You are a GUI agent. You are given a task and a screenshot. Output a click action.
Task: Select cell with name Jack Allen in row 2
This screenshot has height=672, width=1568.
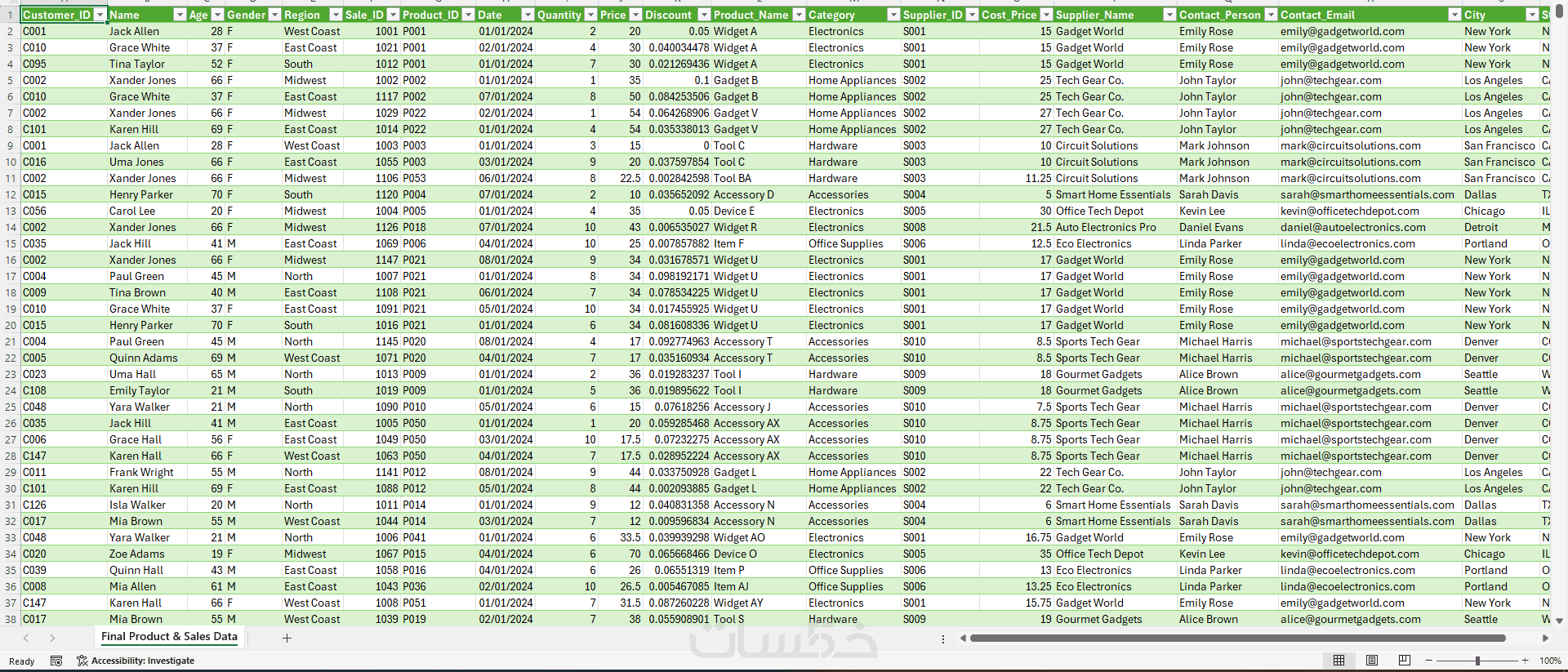click(x=147, y=31)
